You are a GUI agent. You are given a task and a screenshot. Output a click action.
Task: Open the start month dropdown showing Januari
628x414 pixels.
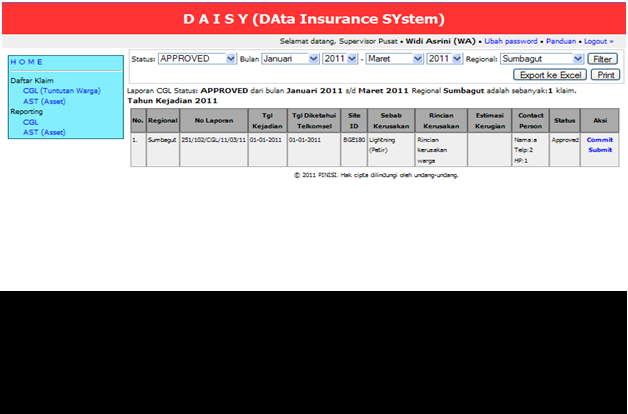[290, 59]
